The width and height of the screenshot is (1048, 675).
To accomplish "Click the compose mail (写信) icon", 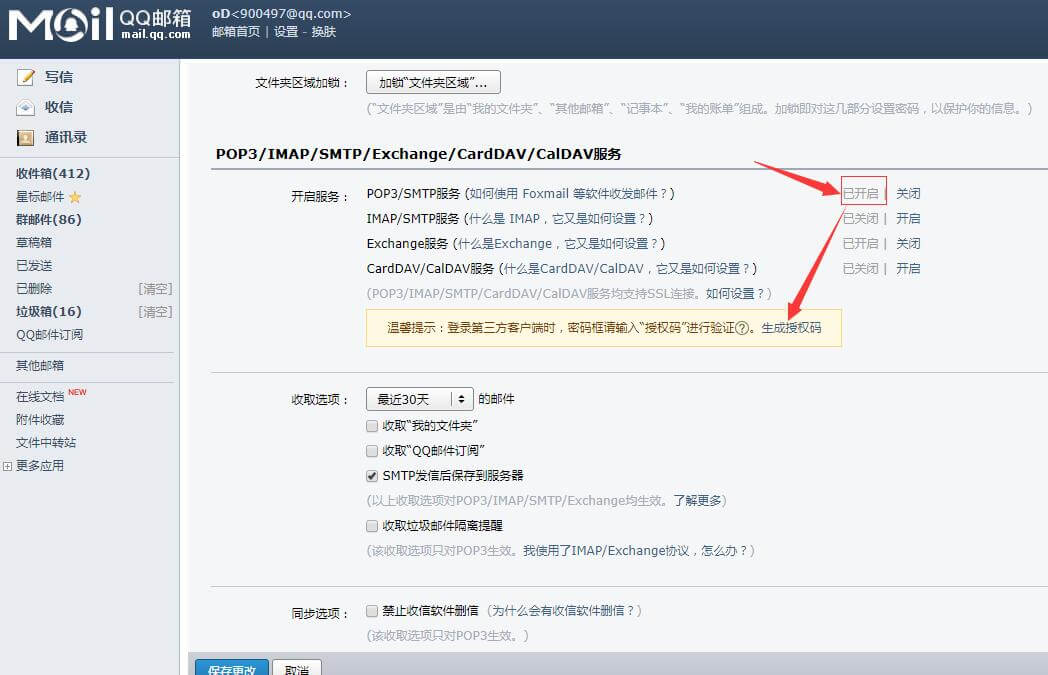I will [x=25, y=77].
